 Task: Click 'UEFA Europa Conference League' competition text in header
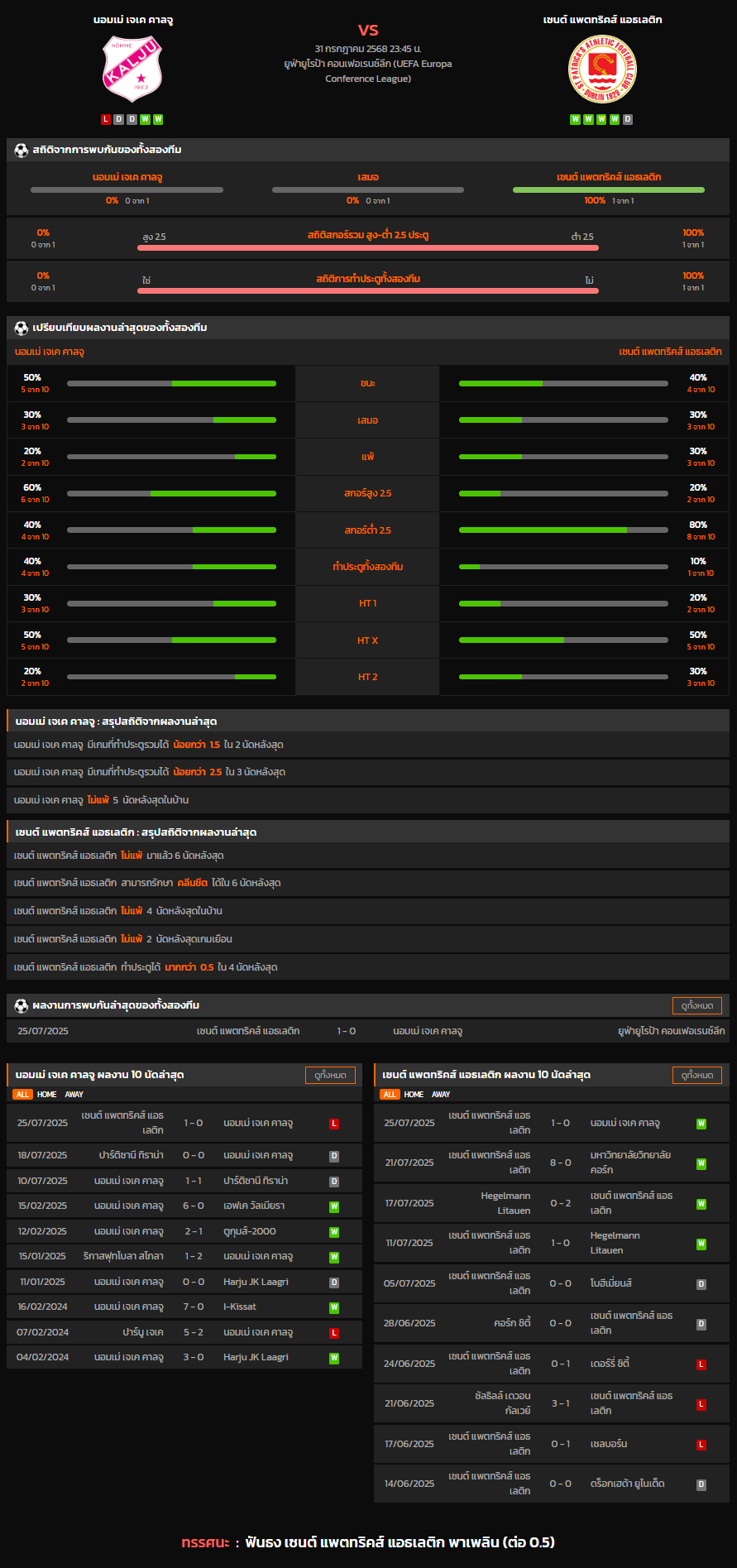(x=389, y=71)
